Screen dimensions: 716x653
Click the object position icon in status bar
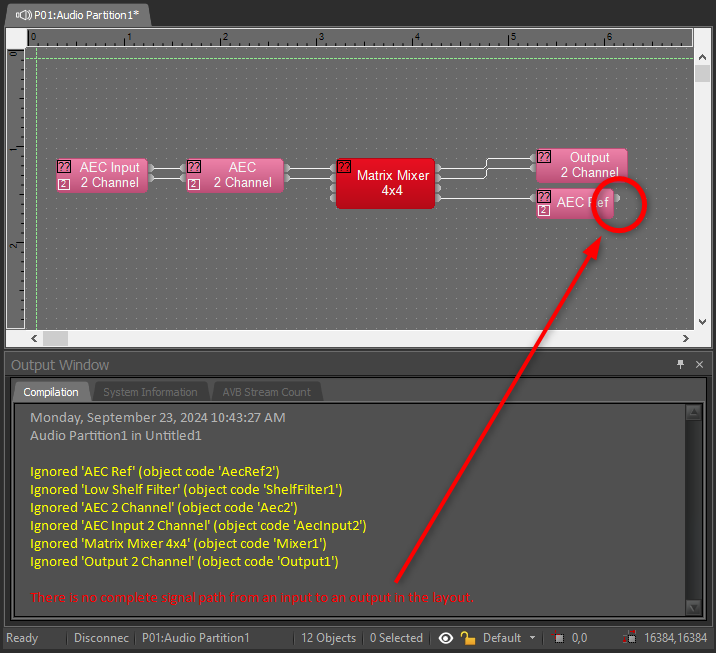560,638
